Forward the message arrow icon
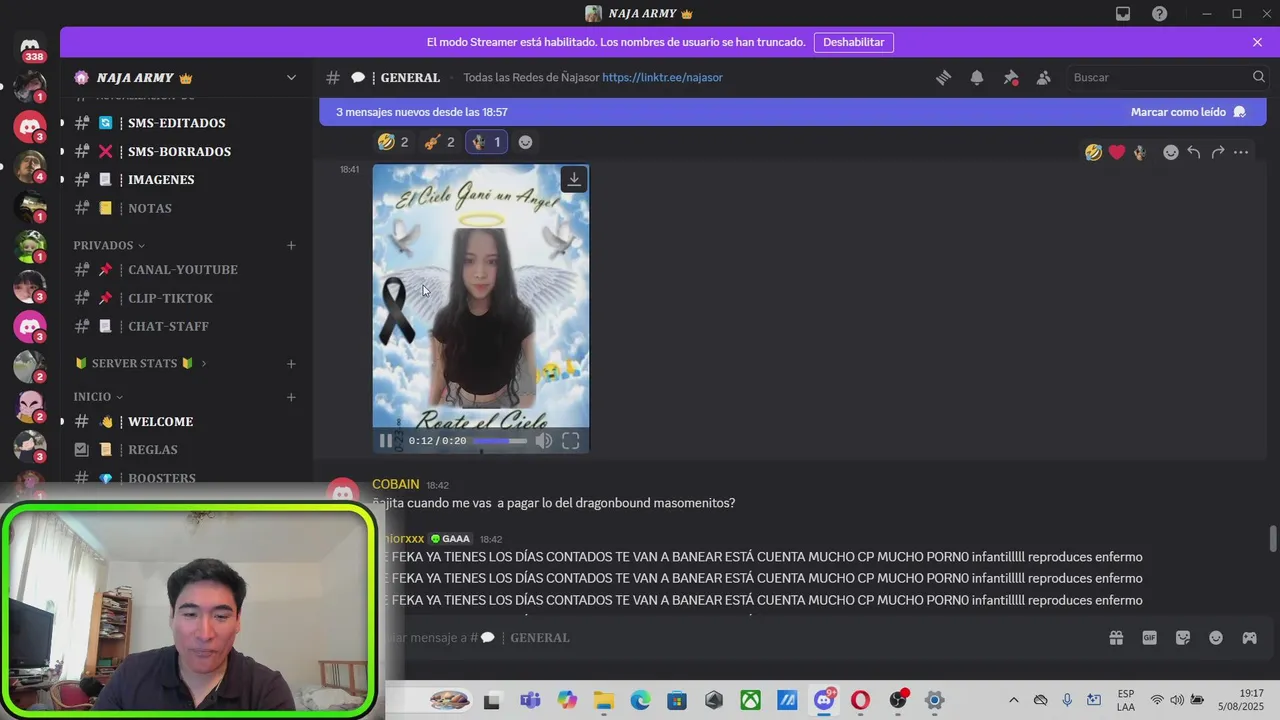The width and height of the screenshot is (1280, 720). coord(1218,152)
